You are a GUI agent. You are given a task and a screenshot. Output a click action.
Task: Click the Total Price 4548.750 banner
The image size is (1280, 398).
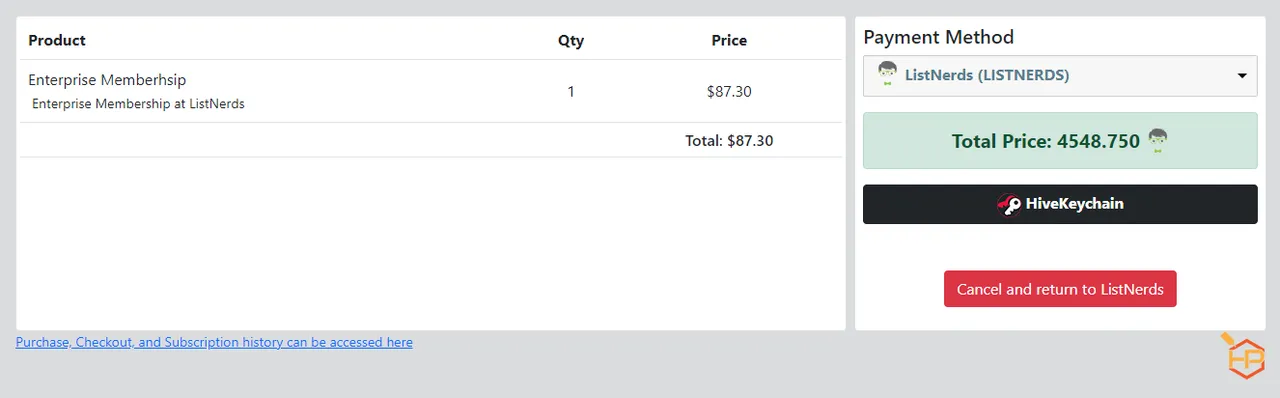click(1060, 141)
